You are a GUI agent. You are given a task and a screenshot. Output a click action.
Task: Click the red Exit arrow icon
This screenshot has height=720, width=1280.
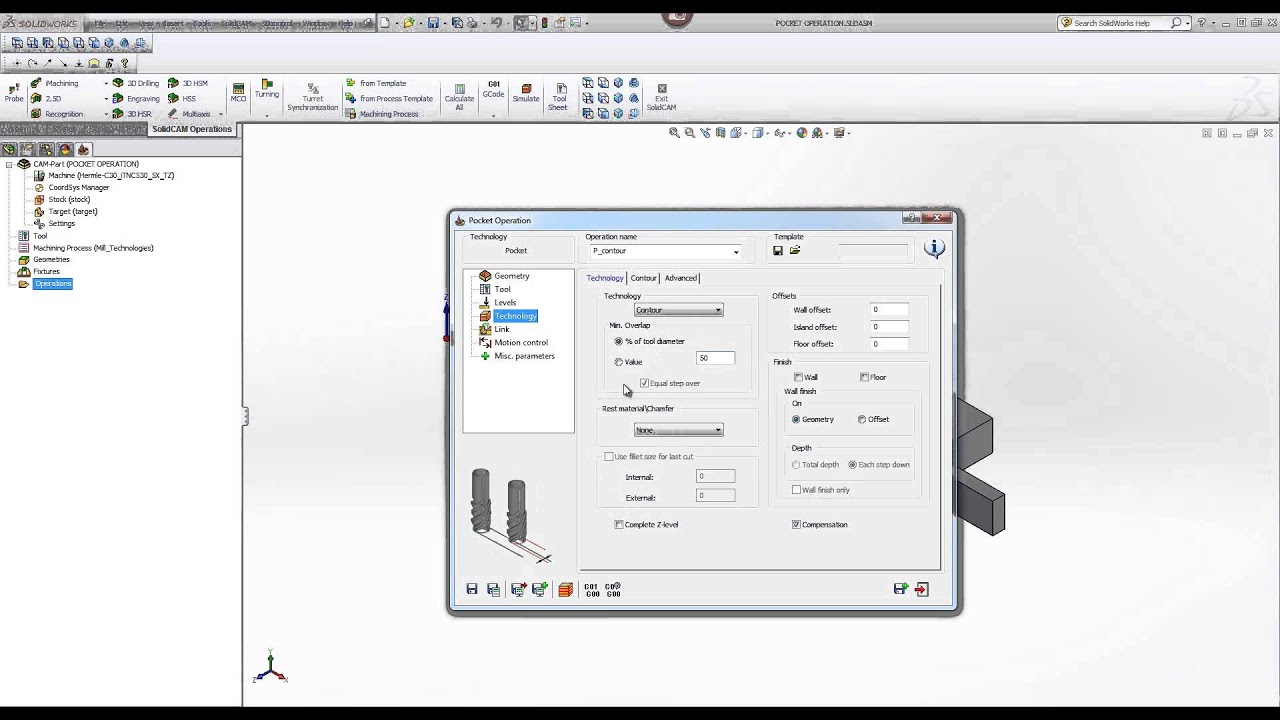tap(922, 590)
